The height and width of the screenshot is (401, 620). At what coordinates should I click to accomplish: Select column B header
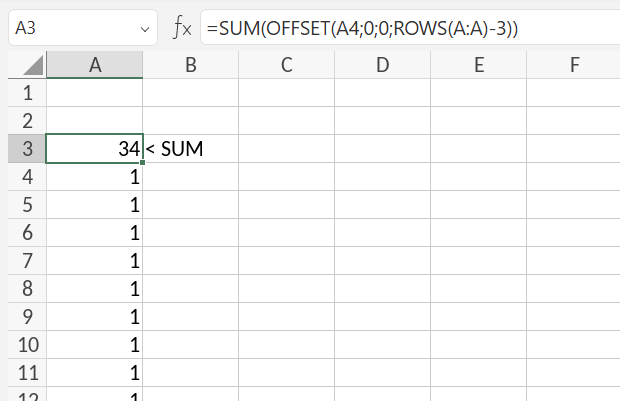(190, 65)
